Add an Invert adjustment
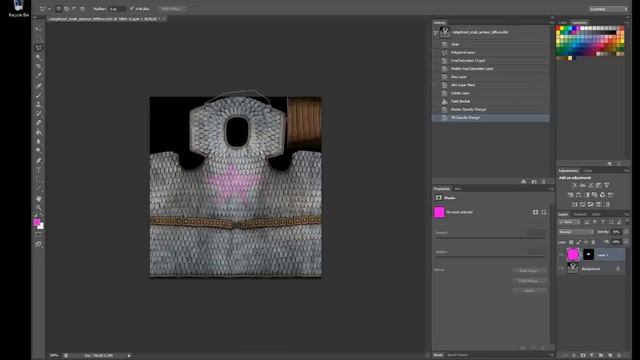Screen dimensions: 640x360 [x=575, y=204]
